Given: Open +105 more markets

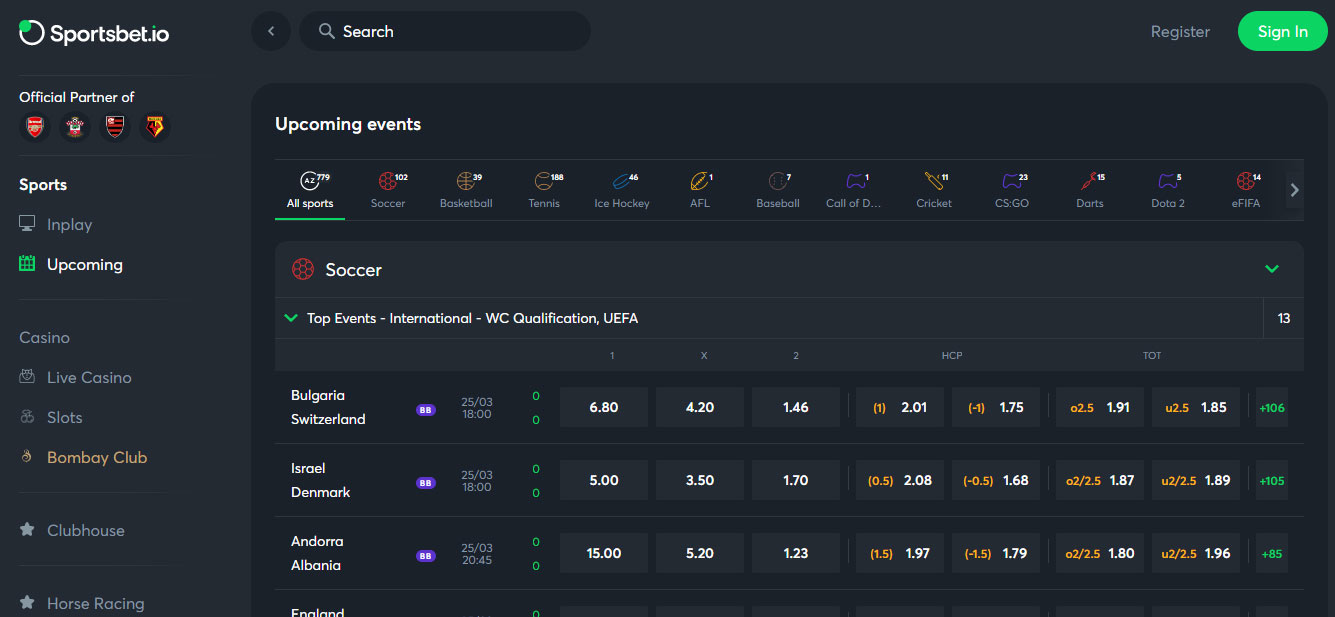Looking at the screenshot, I should 1272,480.
